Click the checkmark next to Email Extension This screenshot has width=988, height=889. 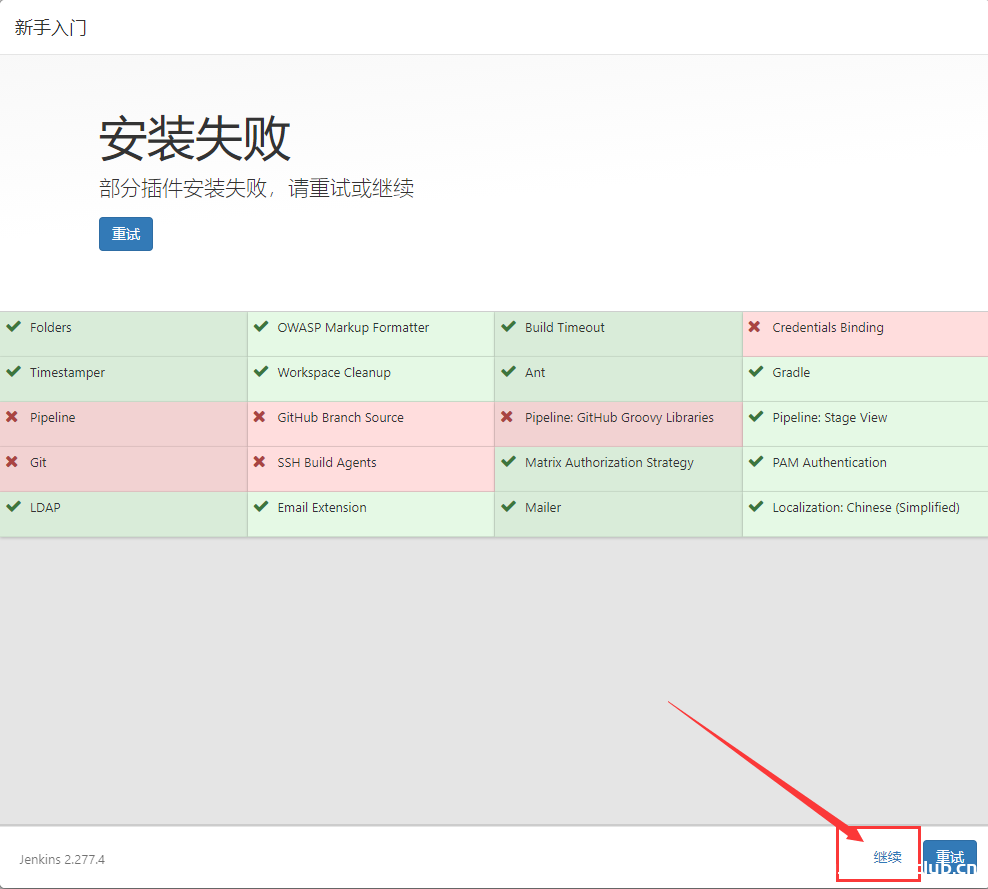tap(261, 507)
